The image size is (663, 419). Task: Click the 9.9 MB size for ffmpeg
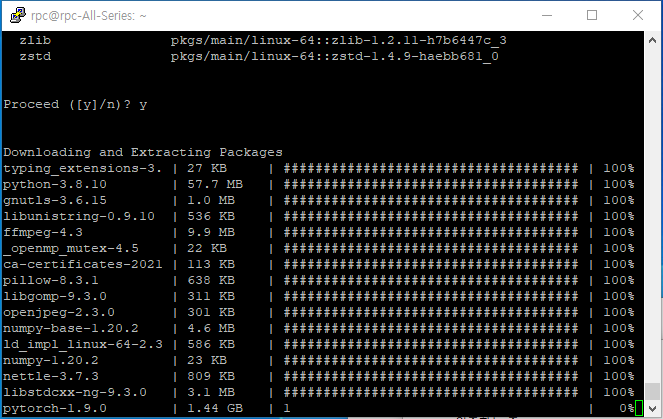(x=211, y=233)
